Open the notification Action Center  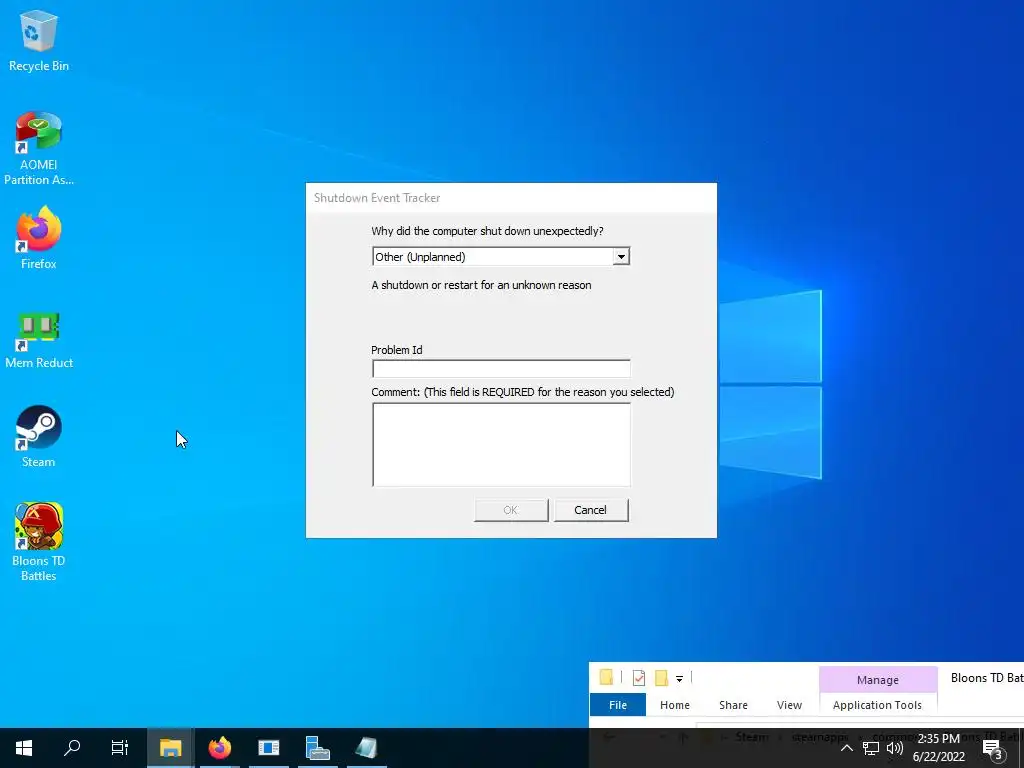993,749
